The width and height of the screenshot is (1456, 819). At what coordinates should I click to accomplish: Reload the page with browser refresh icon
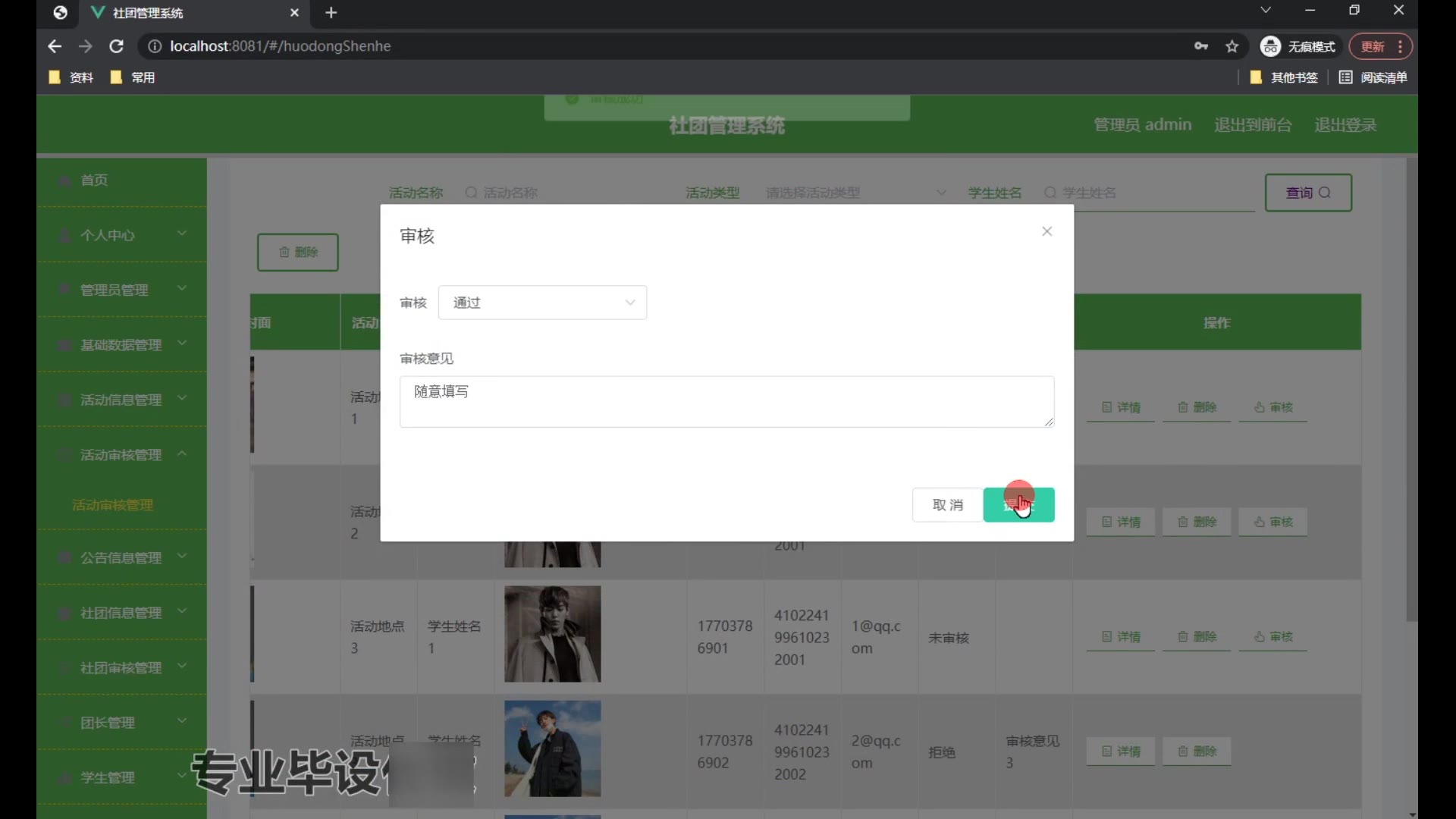click(x=116, y=46)
